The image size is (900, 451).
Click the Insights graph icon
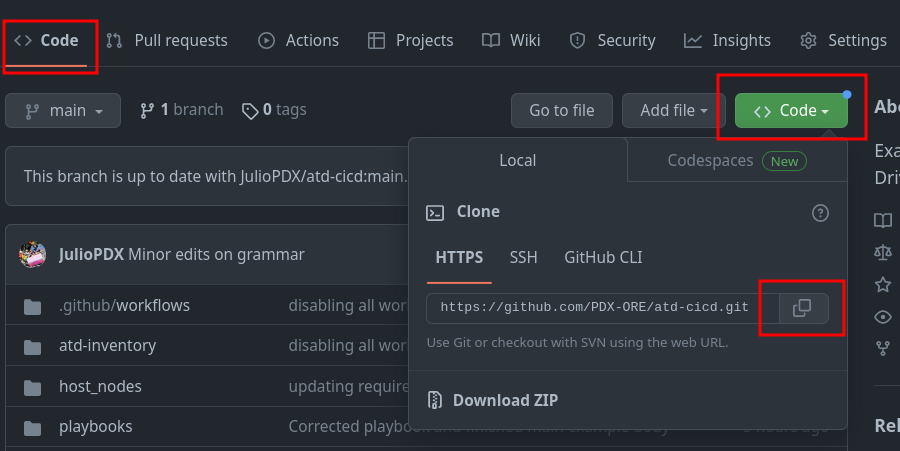click(x=693, y=40)
